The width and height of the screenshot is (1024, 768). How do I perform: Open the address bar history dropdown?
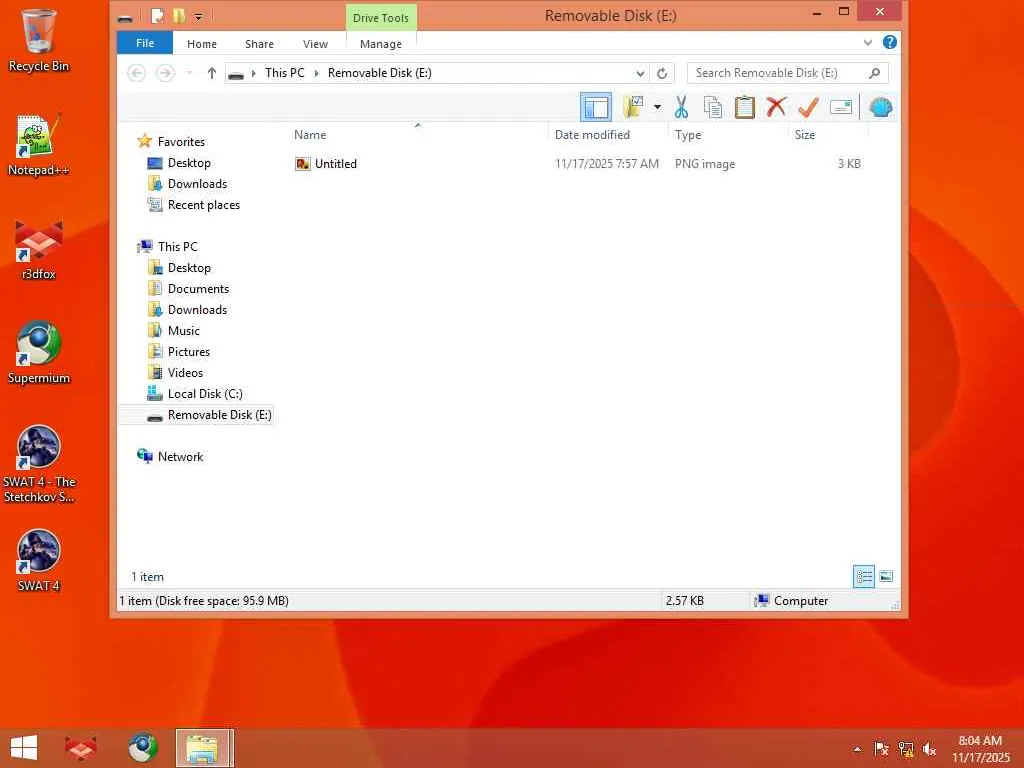pos(641,73)
